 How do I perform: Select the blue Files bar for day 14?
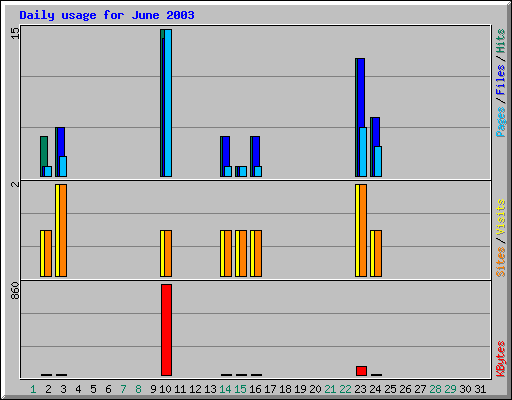click(226, 151)
